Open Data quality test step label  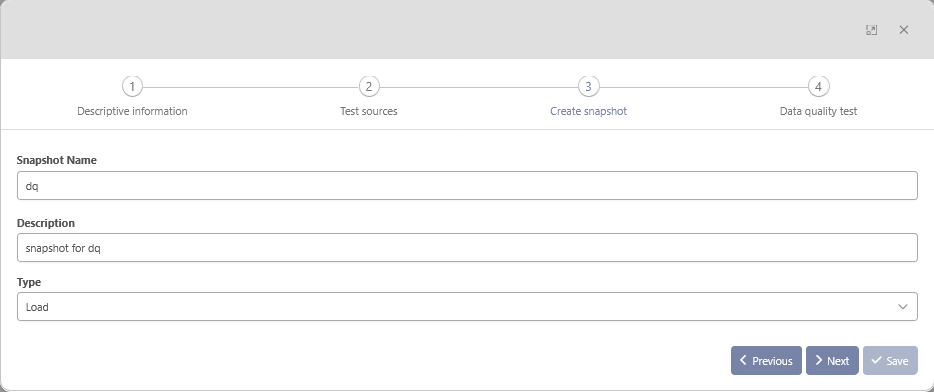[x=818, y=111]
